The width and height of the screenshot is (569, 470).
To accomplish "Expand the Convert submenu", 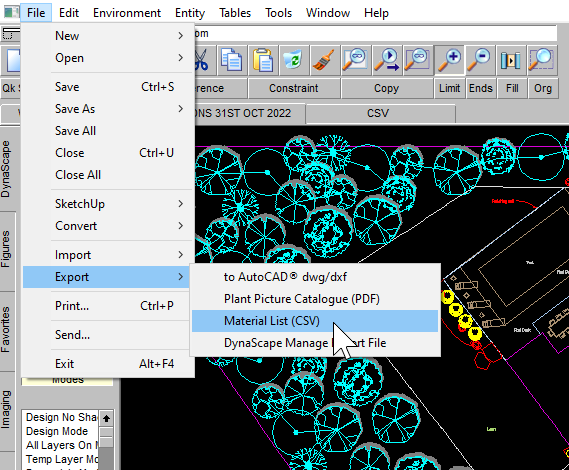I will pyautogui.click(x=108, y=226).
